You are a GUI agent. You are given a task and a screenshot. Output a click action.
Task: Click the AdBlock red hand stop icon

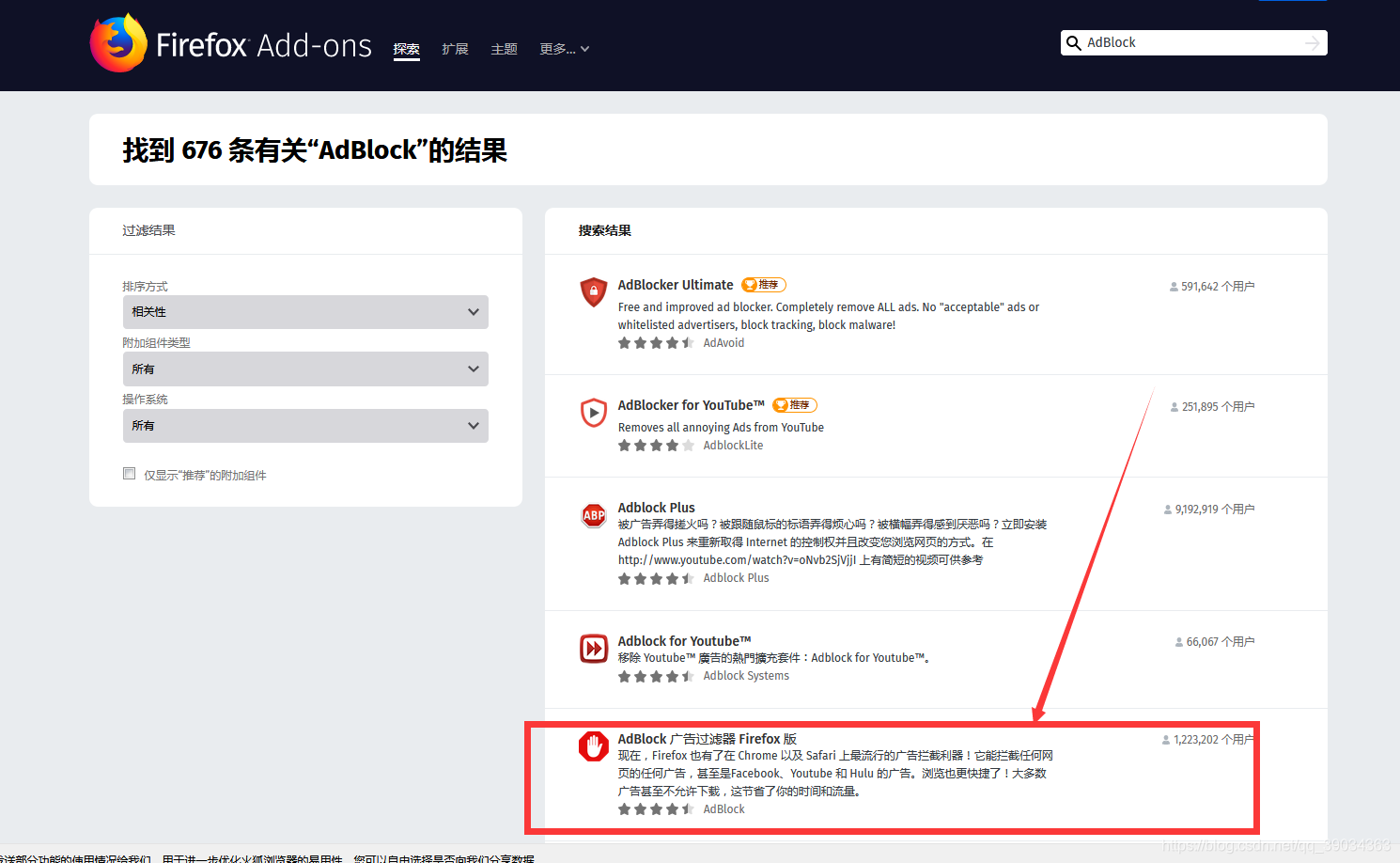click(x=594, y=746)
